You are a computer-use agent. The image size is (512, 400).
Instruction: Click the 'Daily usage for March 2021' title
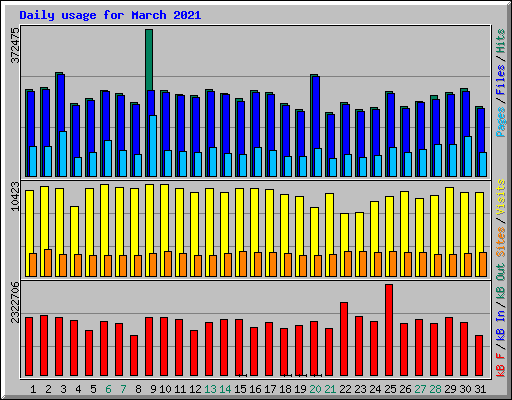point(110,15)
